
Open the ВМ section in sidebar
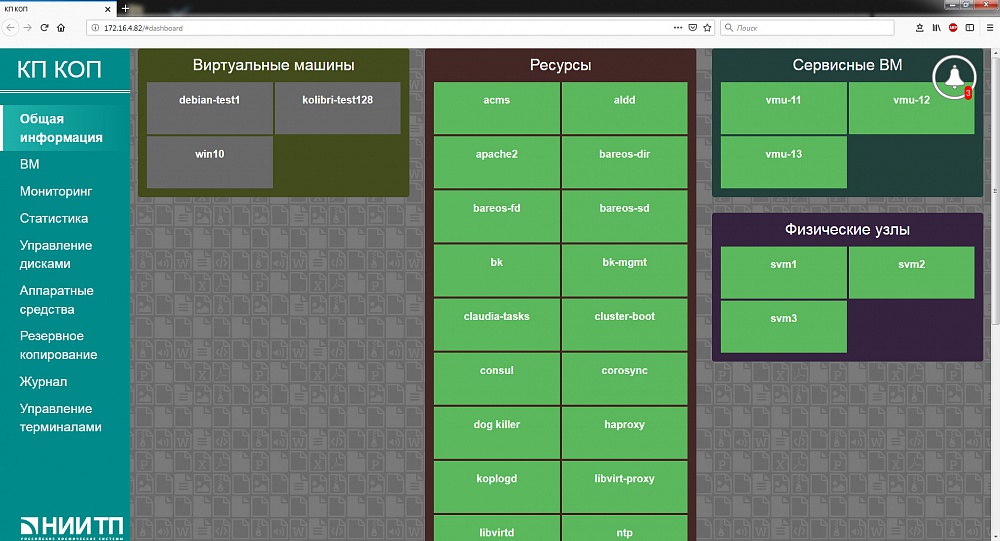29,164
